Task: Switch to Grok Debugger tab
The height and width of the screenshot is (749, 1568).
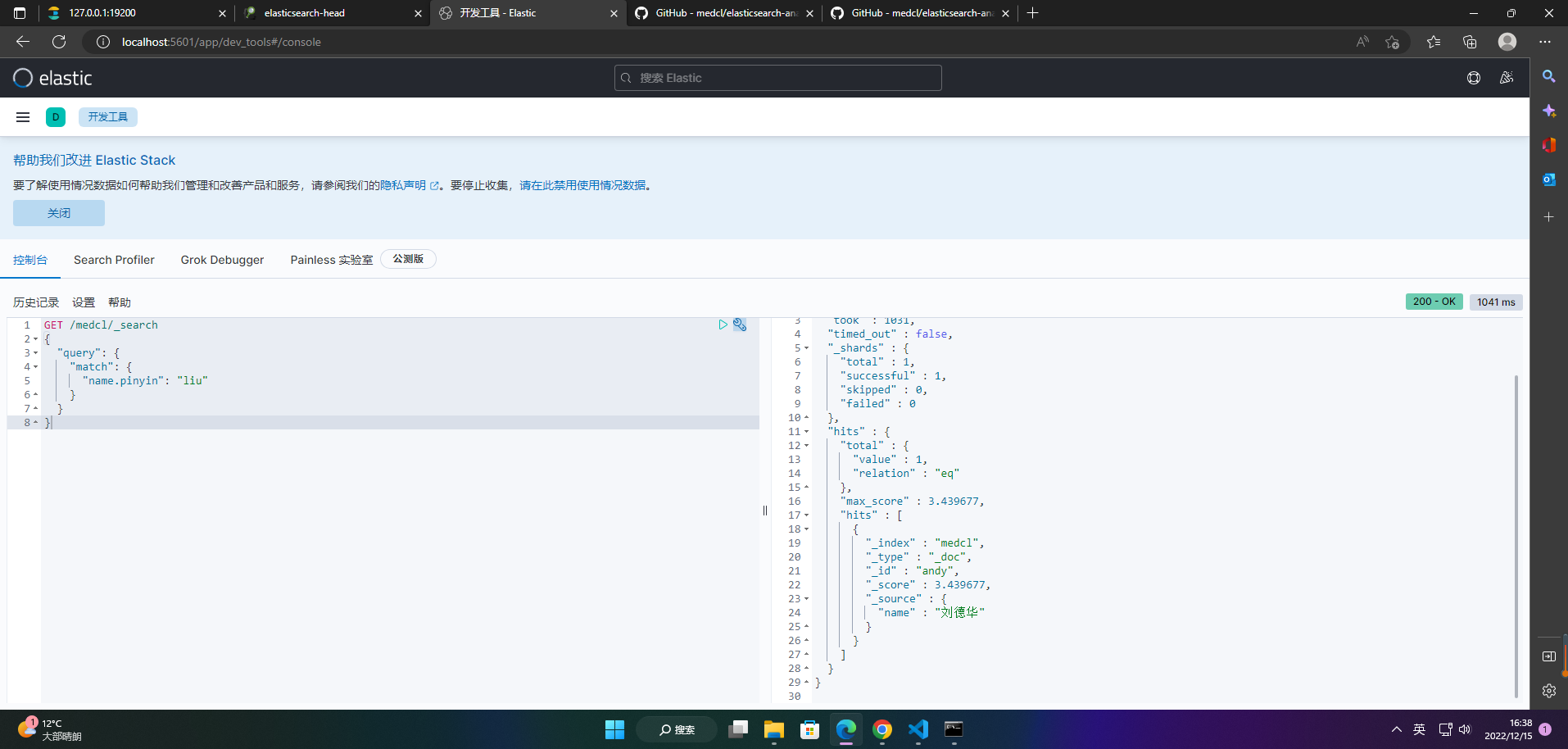Action: [x=222, y=260]
